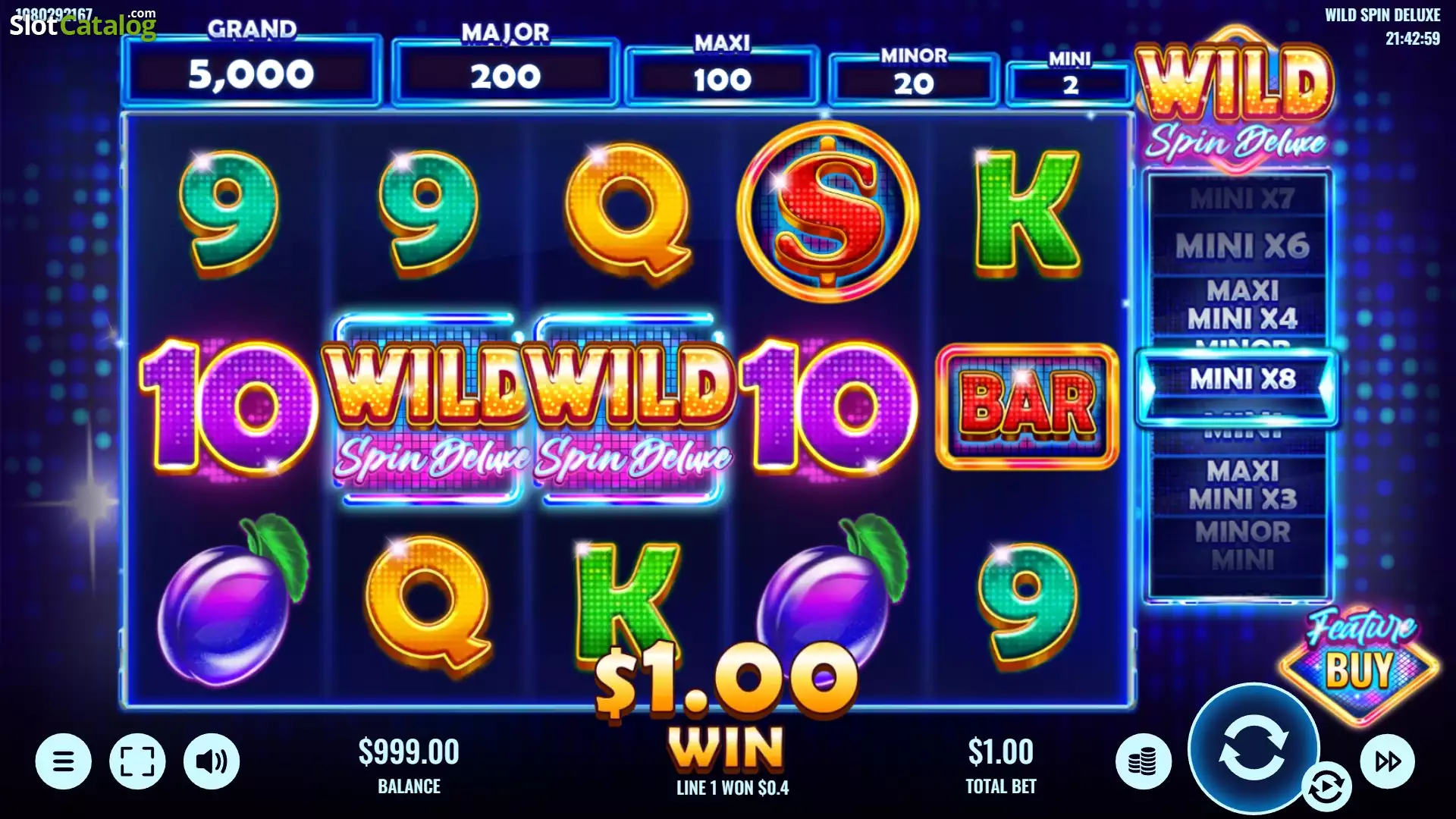Click the MINI X6 wheel segment
The width and height of the screenshot is (1456, 819).
coord(1242,246)
